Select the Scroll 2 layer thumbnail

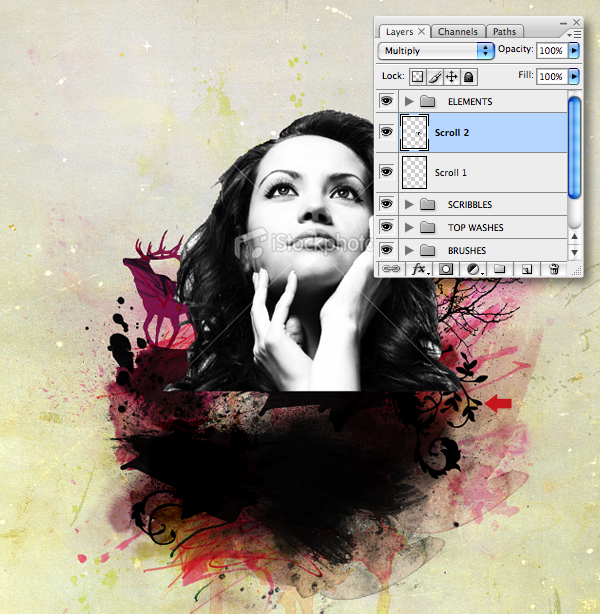(414, 133)
